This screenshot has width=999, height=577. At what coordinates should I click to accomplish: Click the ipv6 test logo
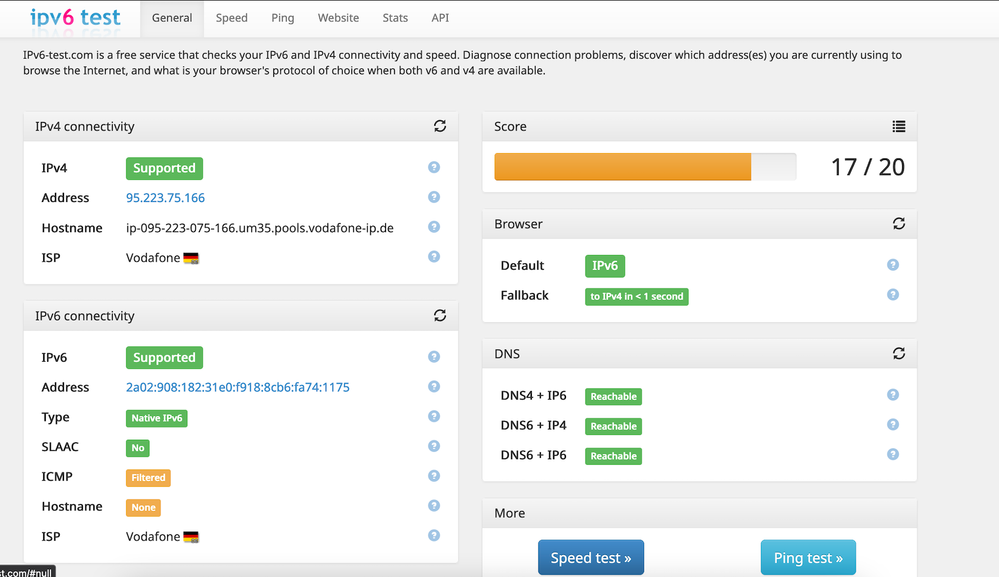pyautogui.click(x=75, y=17)
